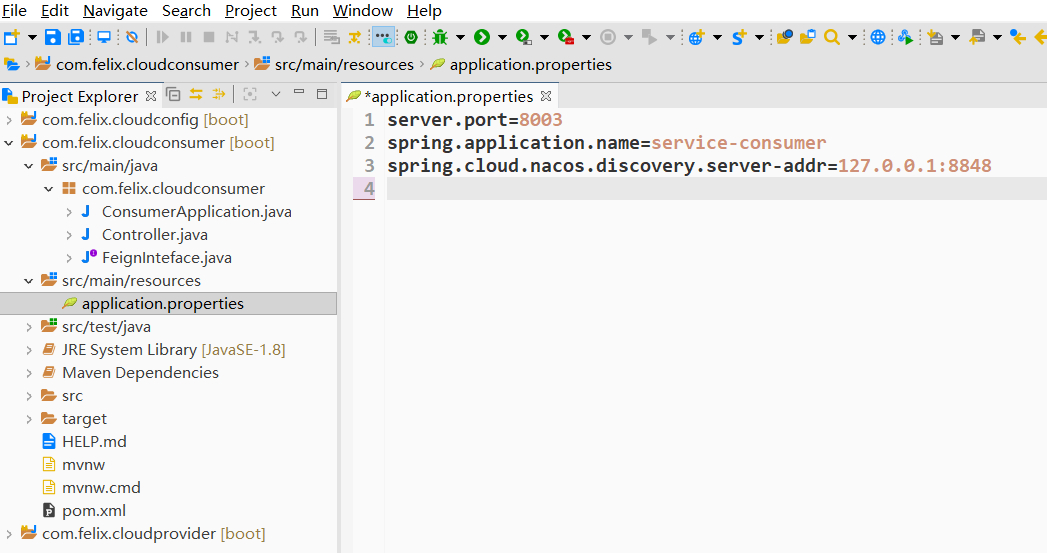Screen dimensions: 1047x553
Task: Click the blue S-plus new icon
Action: 739,37
